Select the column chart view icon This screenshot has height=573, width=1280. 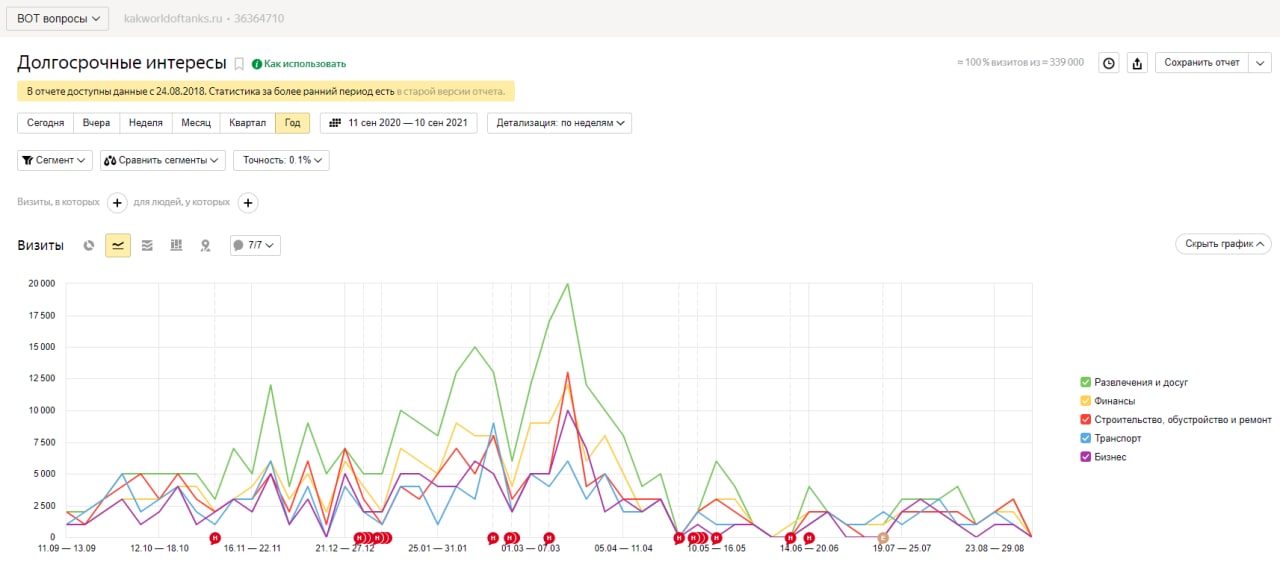pos(176,245)
